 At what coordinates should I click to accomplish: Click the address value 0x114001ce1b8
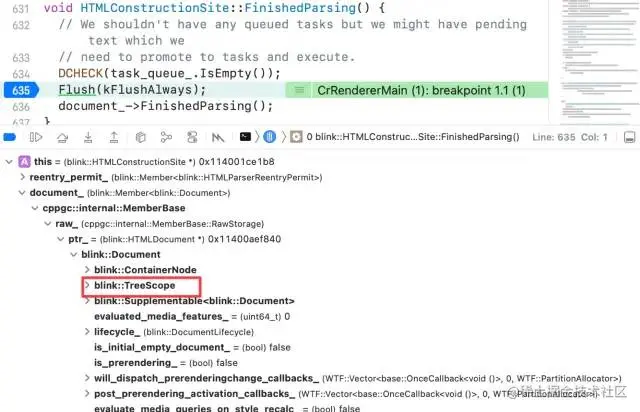pos(236,162)
